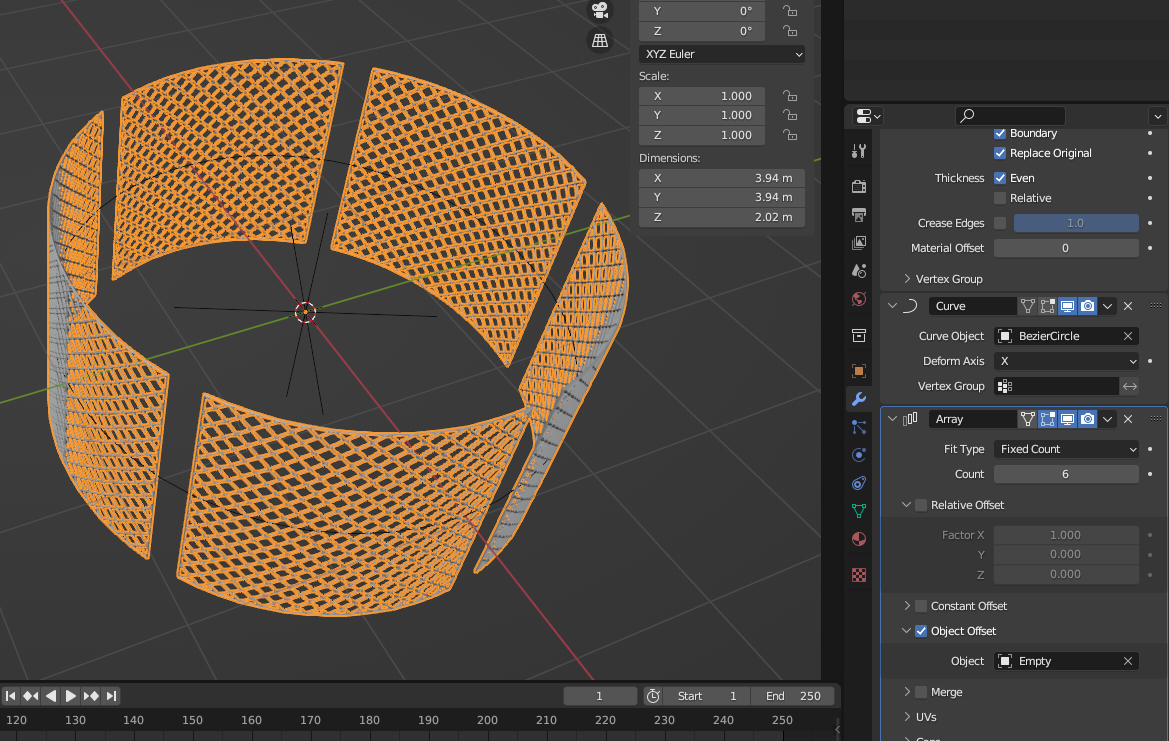Toggle Curve modifier viewport display

(x=1068, y=306)
